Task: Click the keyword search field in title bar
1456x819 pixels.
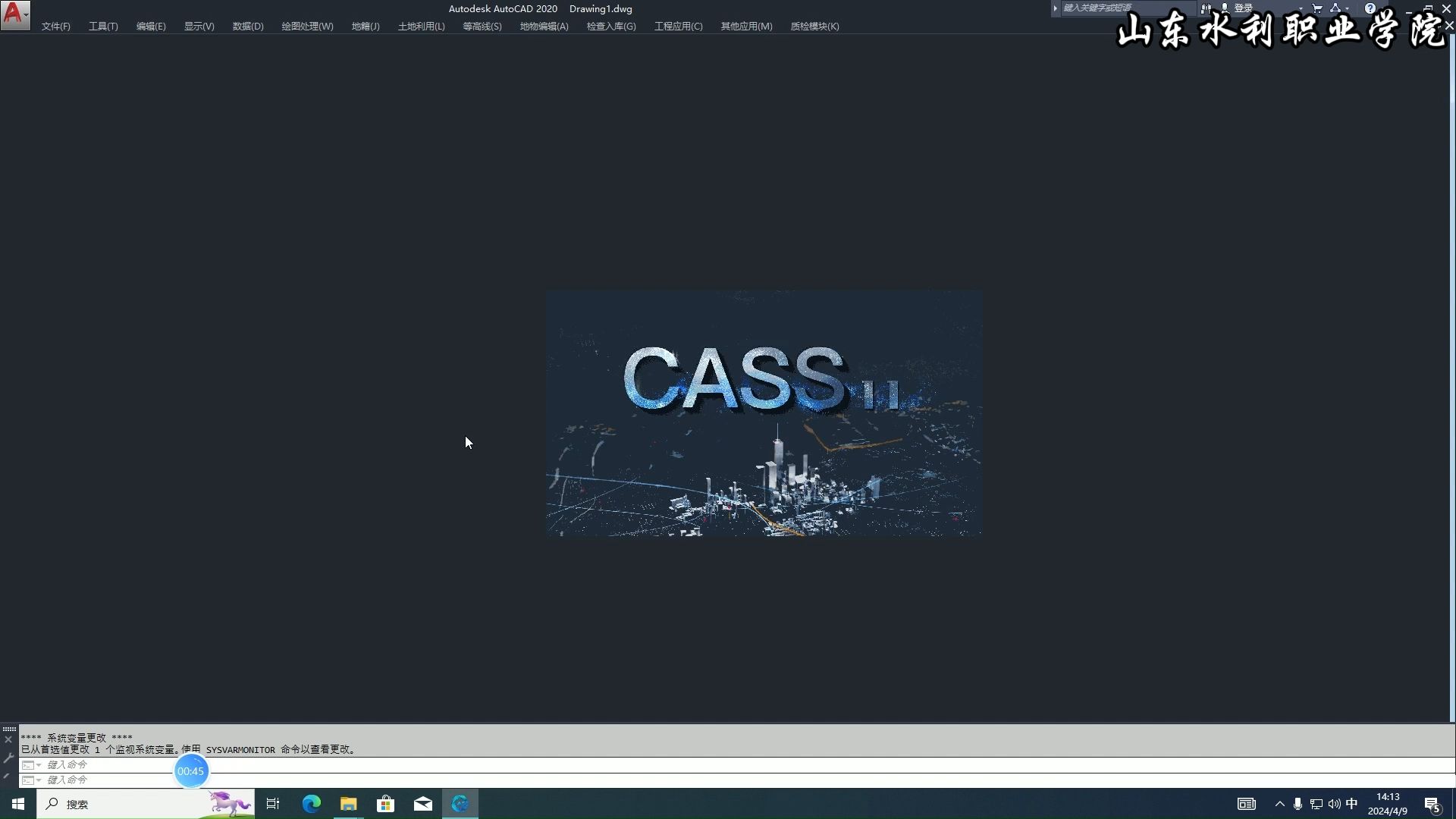Action: tap(1127, 8)
